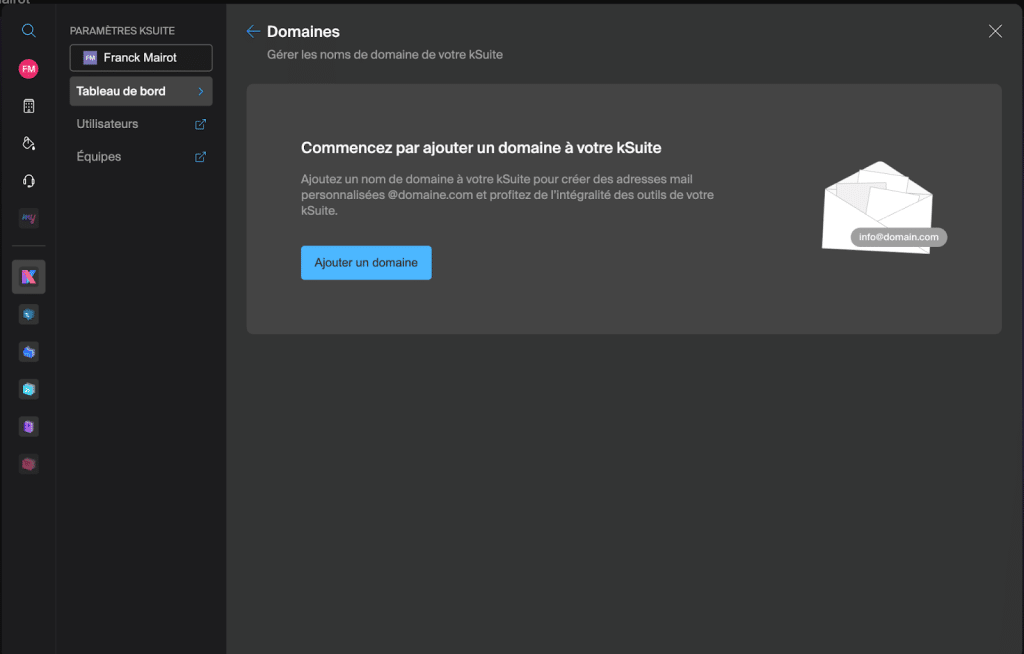This screenshot has height=654, width=1024.
Task: Click the search magnifier icon in sidebar
Action: [28, 31]
